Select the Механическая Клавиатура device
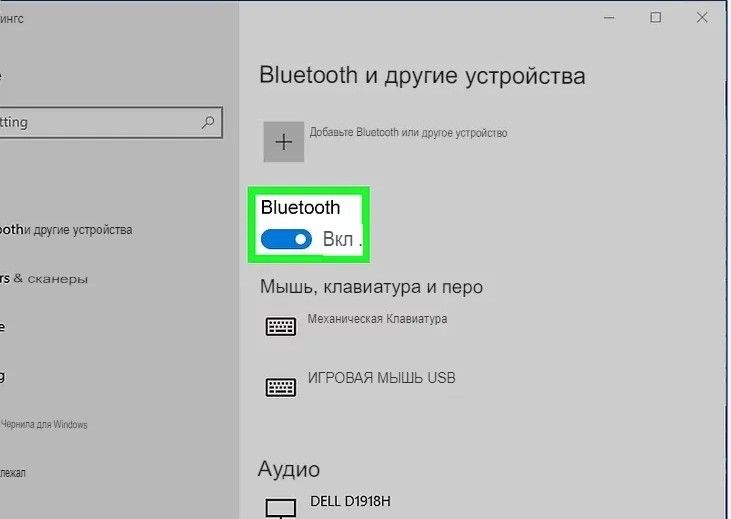Screen dimensions: 731x519 click(377, 319)
